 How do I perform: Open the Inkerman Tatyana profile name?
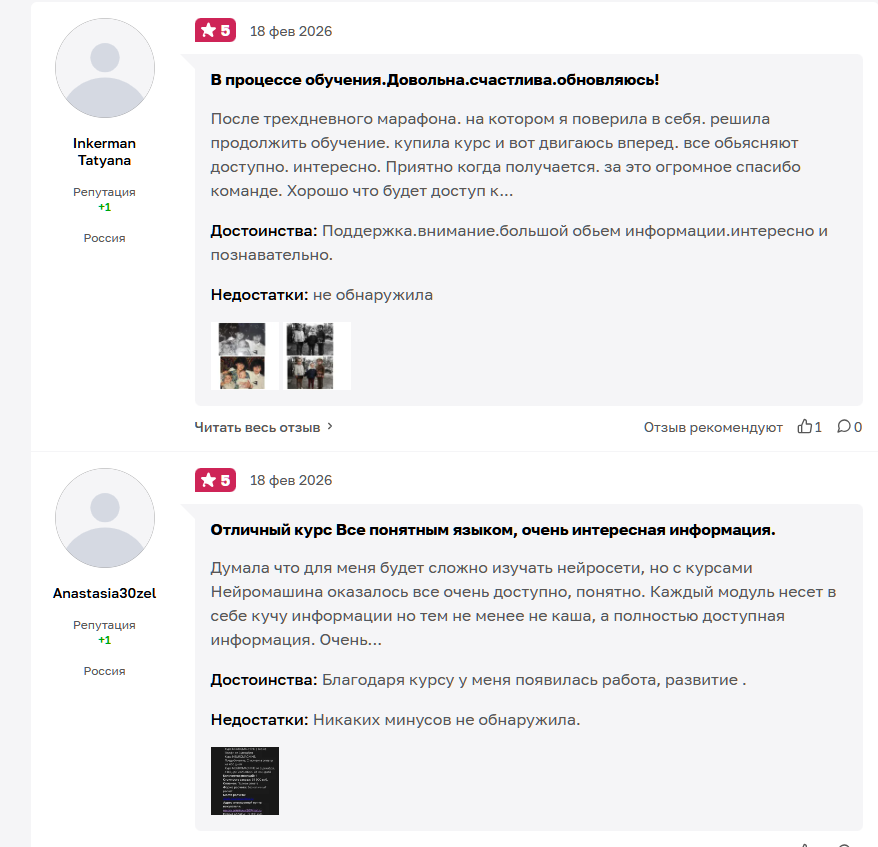pyautogui.click(x=105, y=152)
